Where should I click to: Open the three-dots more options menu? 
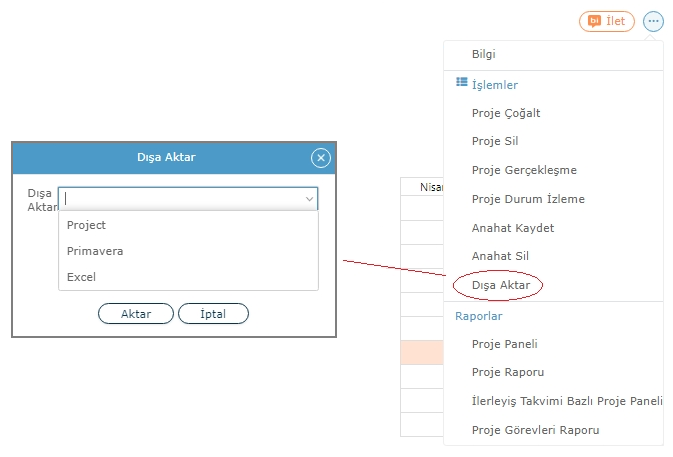pos(653,21)
